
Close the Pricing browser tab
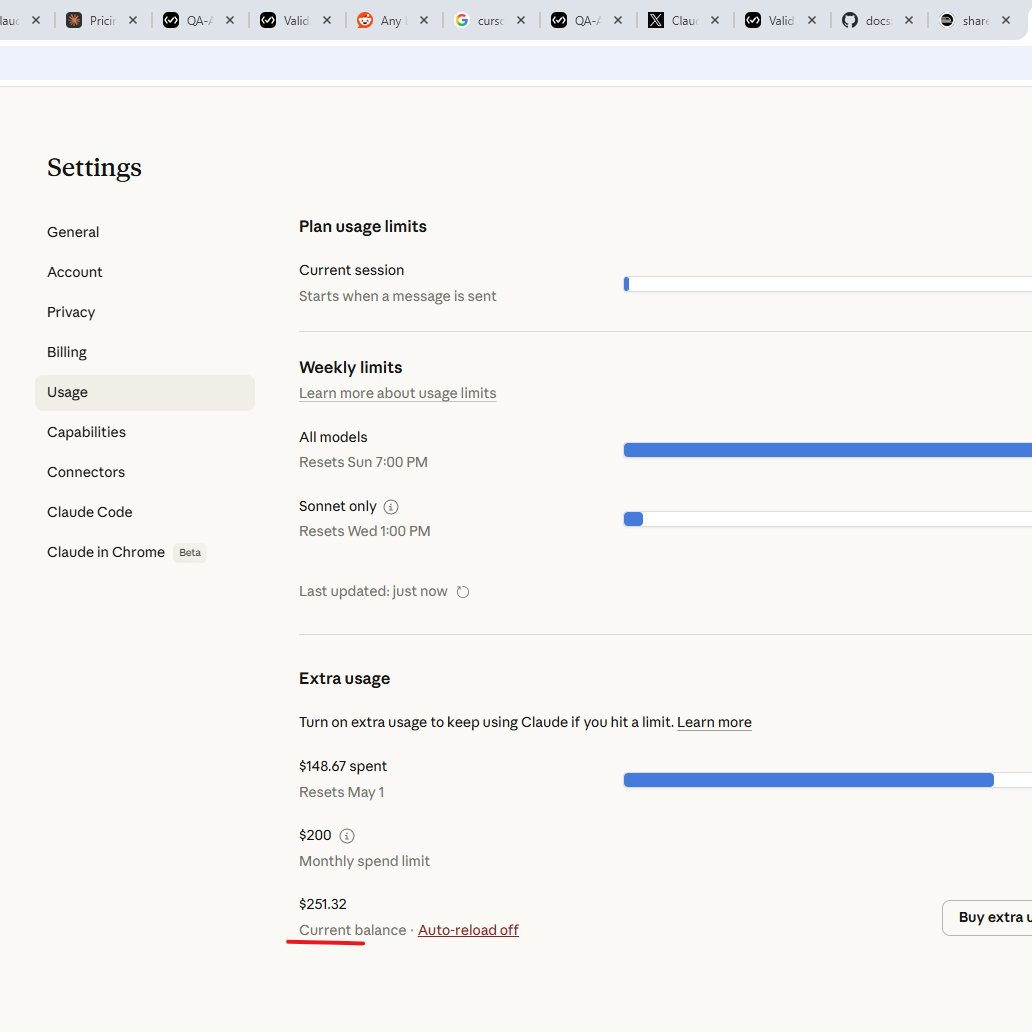tap(133, 20)
